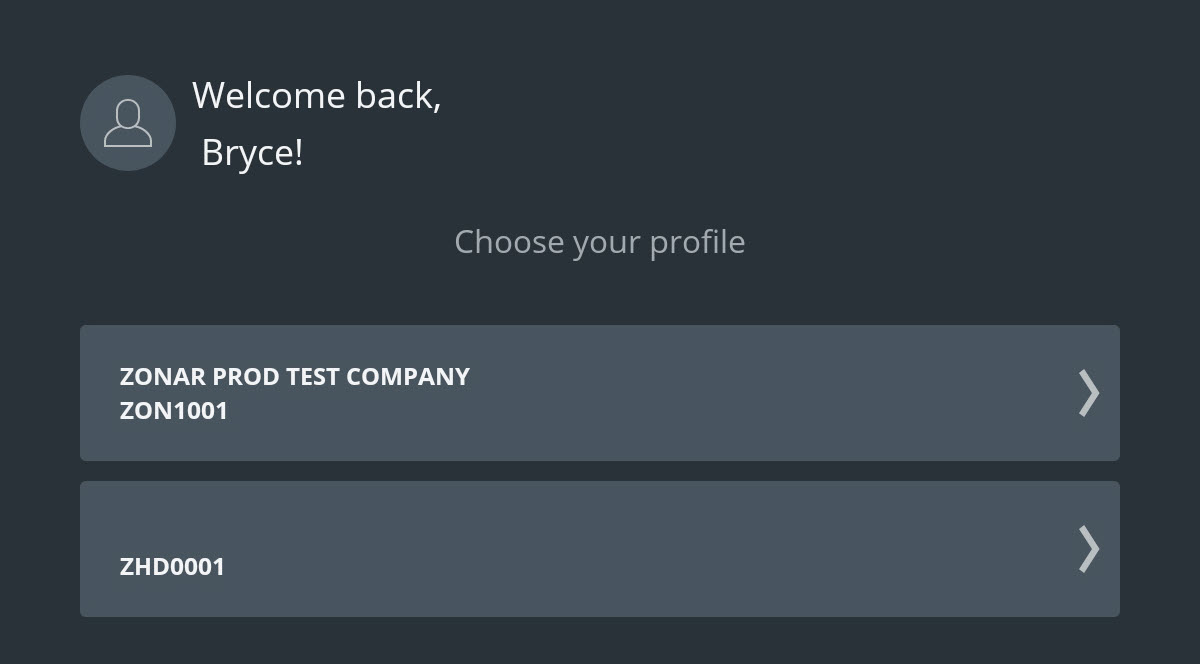Click the round profile picture placeholder

128,123
